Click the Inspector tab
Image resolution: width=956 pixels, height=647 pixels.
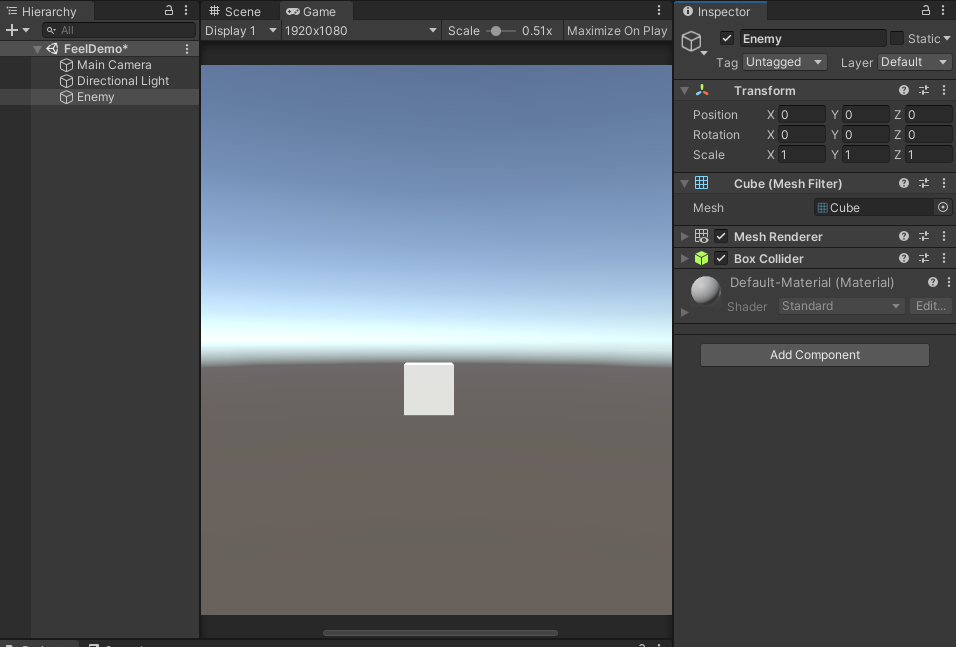pyautogui.click(x=719, y=11)
